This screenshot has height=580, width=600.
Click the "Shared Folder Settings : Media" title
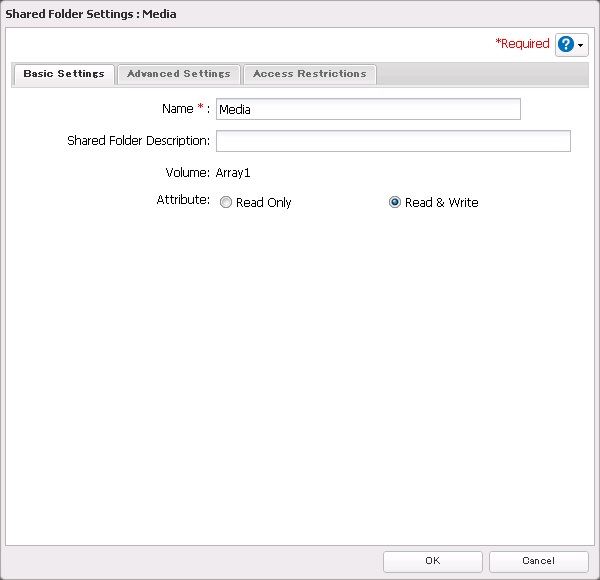point(91,14)
